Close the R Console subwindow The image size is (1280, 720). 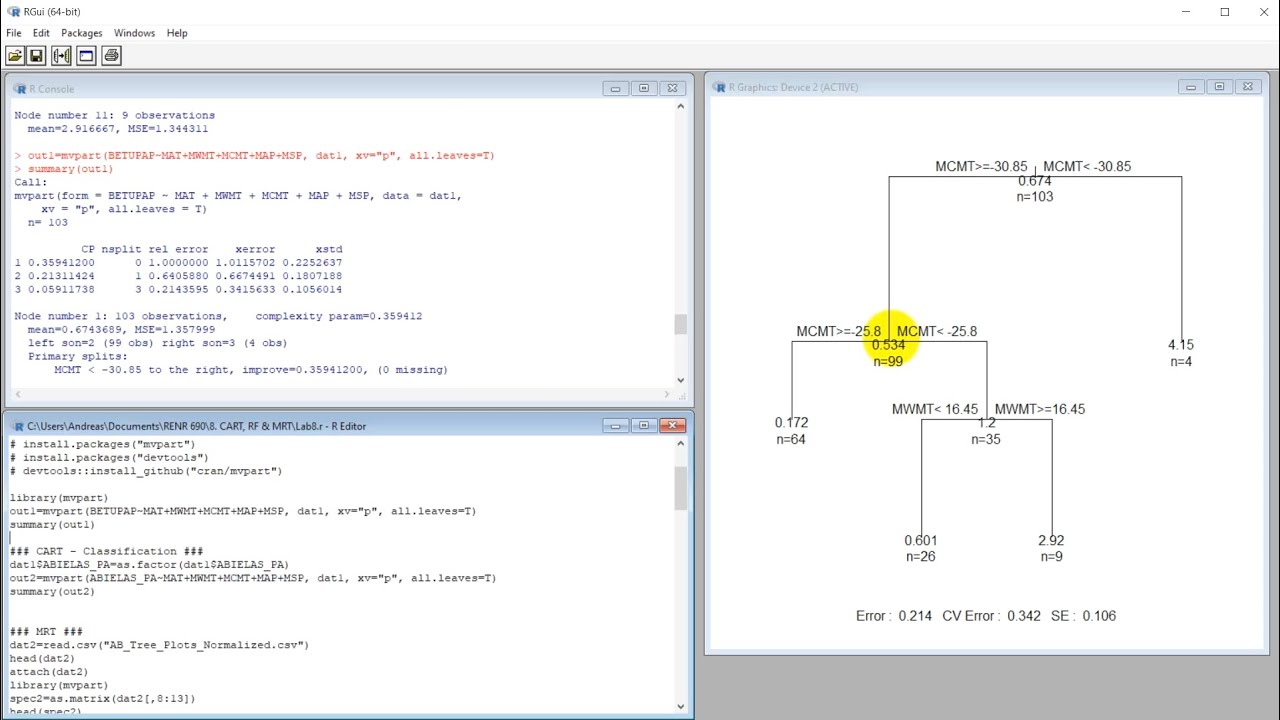673,88
